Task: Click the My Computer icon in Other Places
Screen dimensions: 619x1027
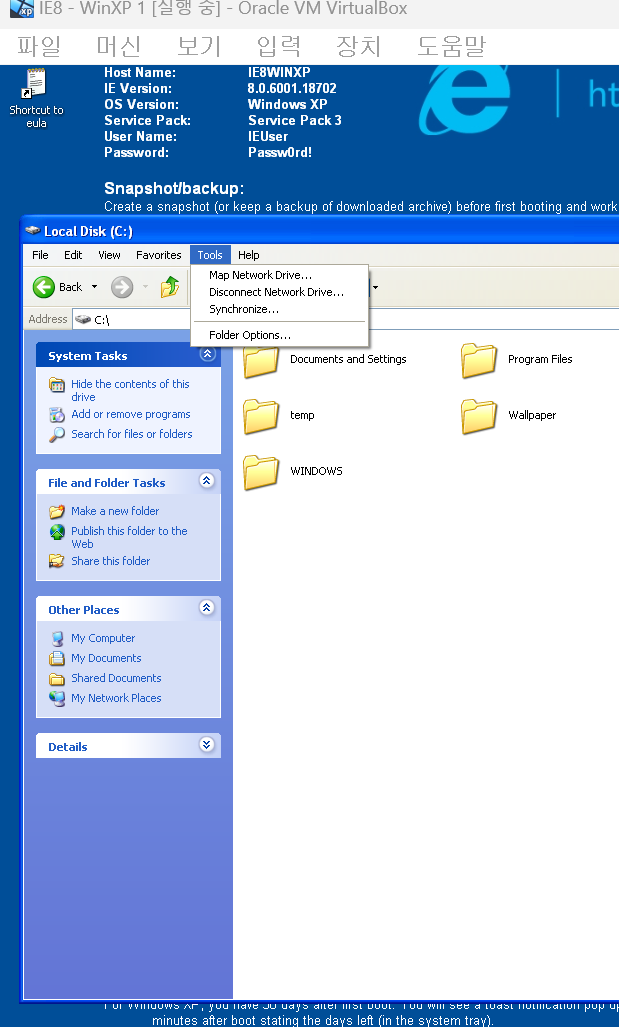Action: (x=57, y=639)
